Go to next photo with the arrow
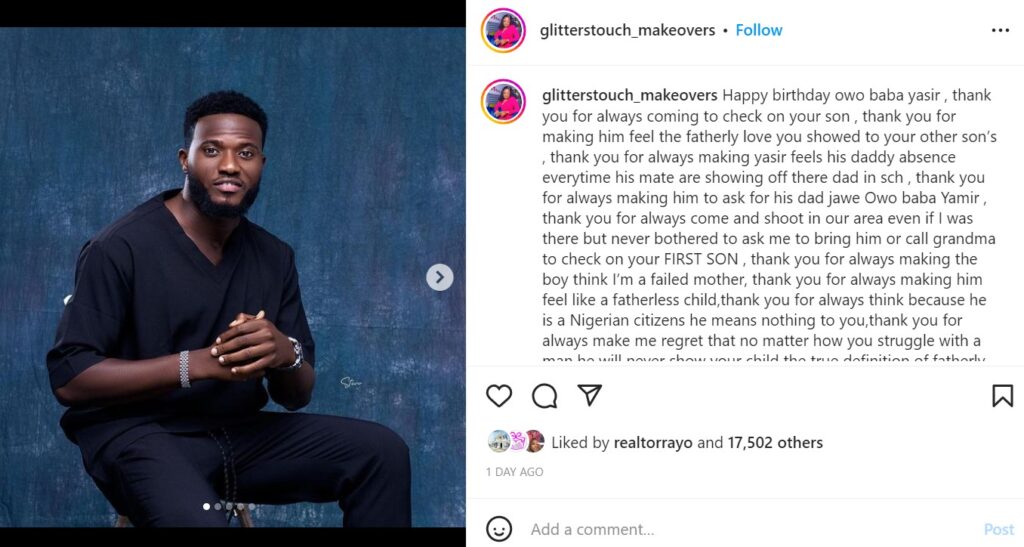Viewport: 1024px width, 547px height. 440,277
